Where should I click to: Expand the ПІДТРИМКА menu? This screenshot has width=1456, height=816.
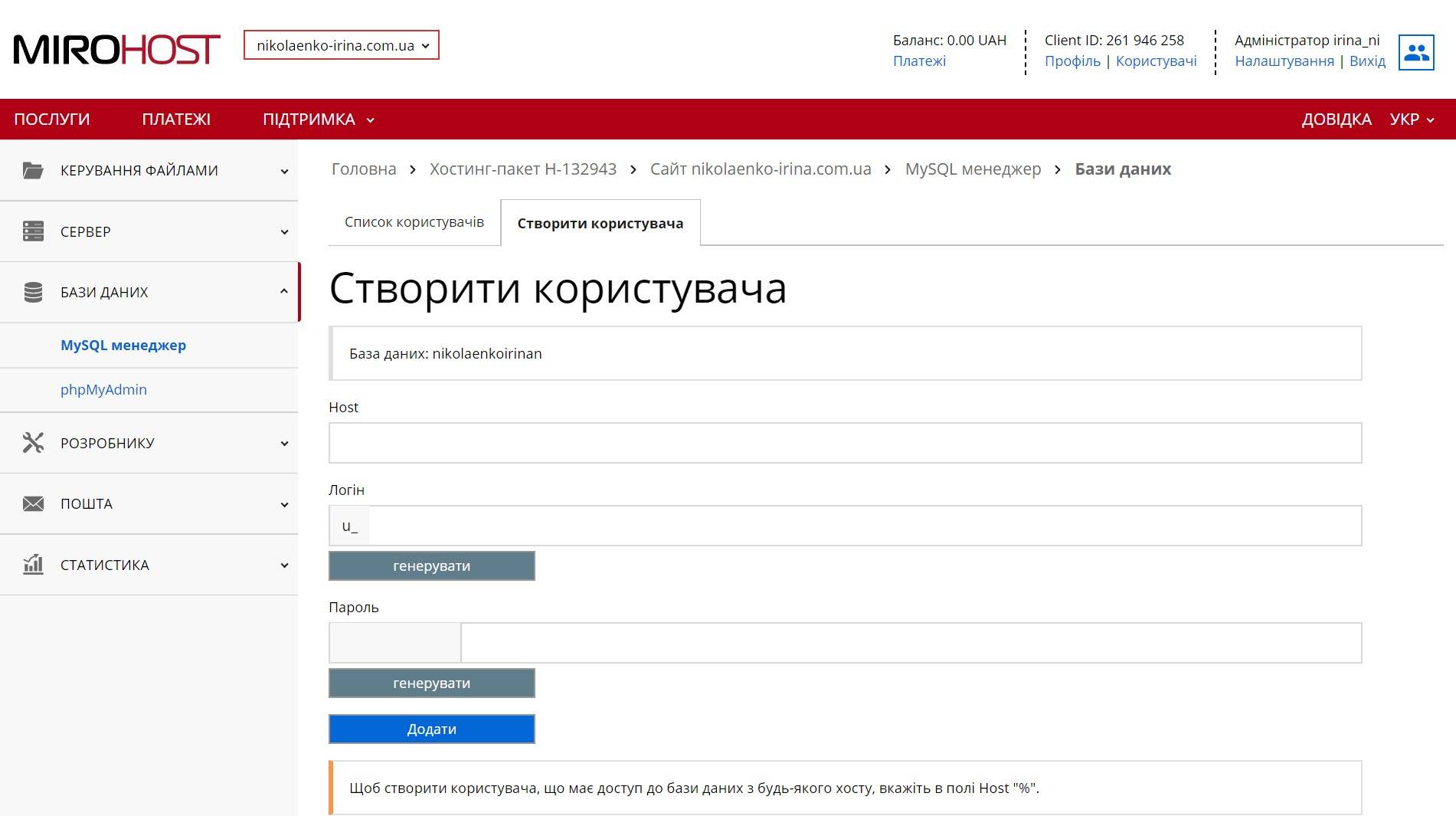click(318, 120)
